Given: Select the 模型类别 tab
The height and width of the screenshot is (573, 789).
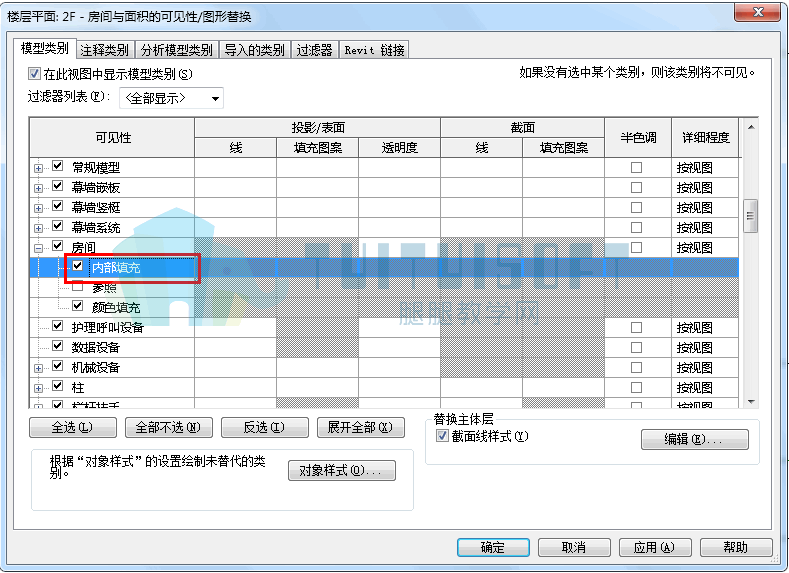Looking at the screenshot, I should click(44, 49).
